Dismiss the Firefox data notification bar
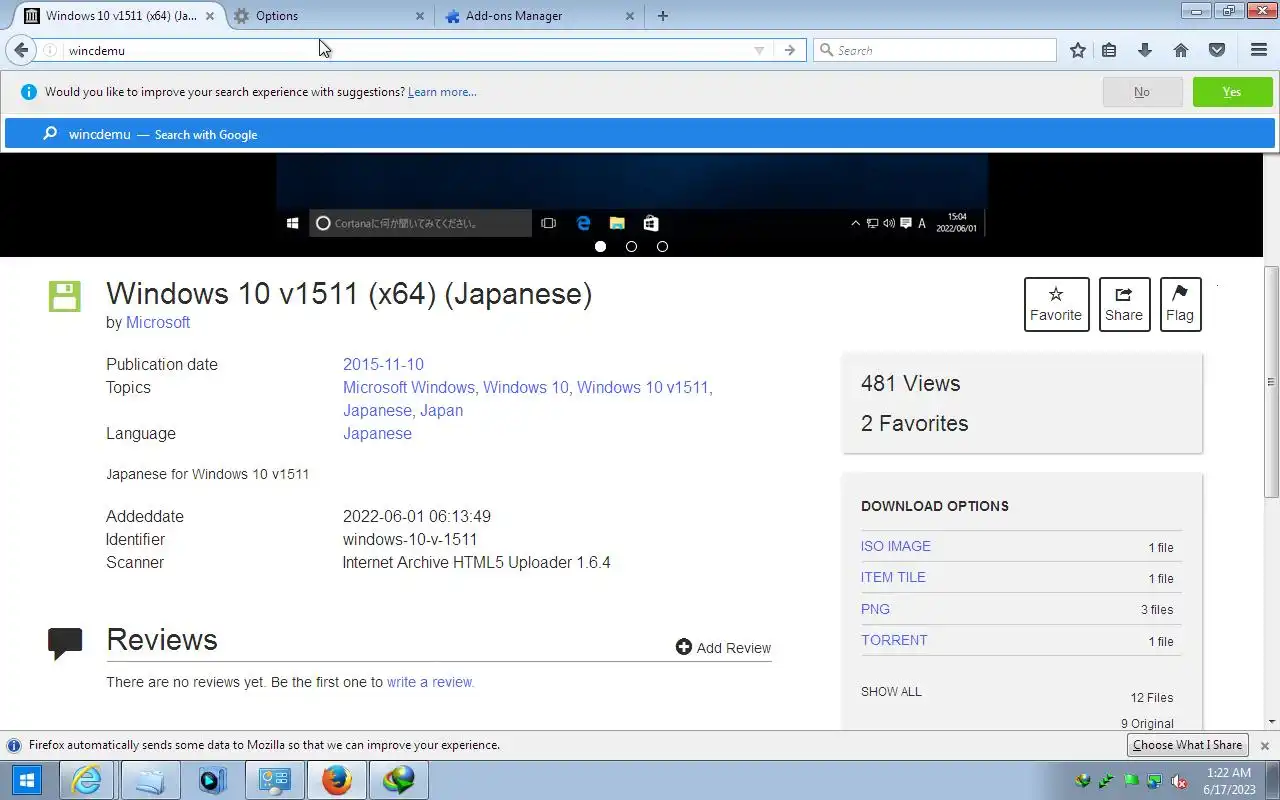Screen dimensions: 1280x800 pos(1264,746)
